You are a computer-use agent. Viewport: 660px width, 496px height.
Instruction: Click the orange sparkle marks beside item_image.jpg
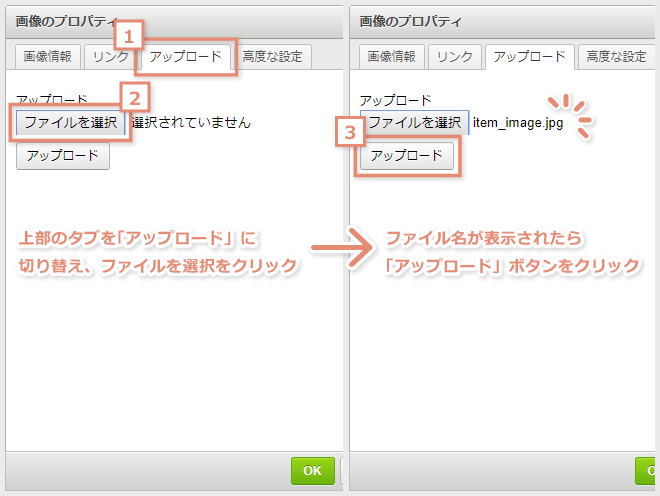[x=572, y=114]
